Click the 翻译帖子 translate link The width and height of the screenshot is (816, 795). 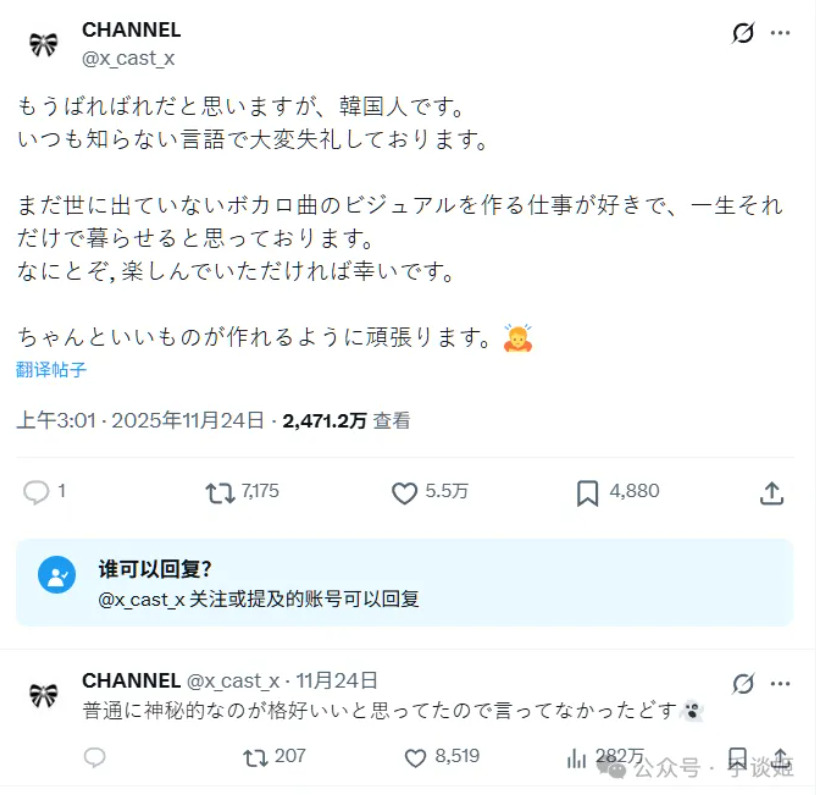click(51, 370)
